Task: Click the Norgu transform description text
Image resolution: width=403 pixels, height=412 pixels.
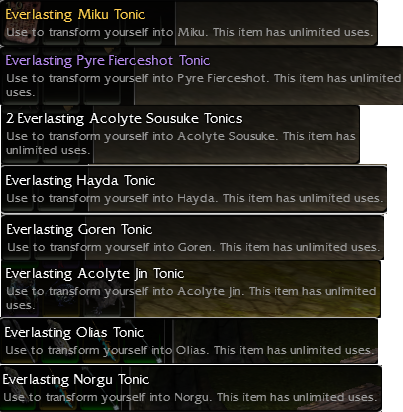Action: 190,397
